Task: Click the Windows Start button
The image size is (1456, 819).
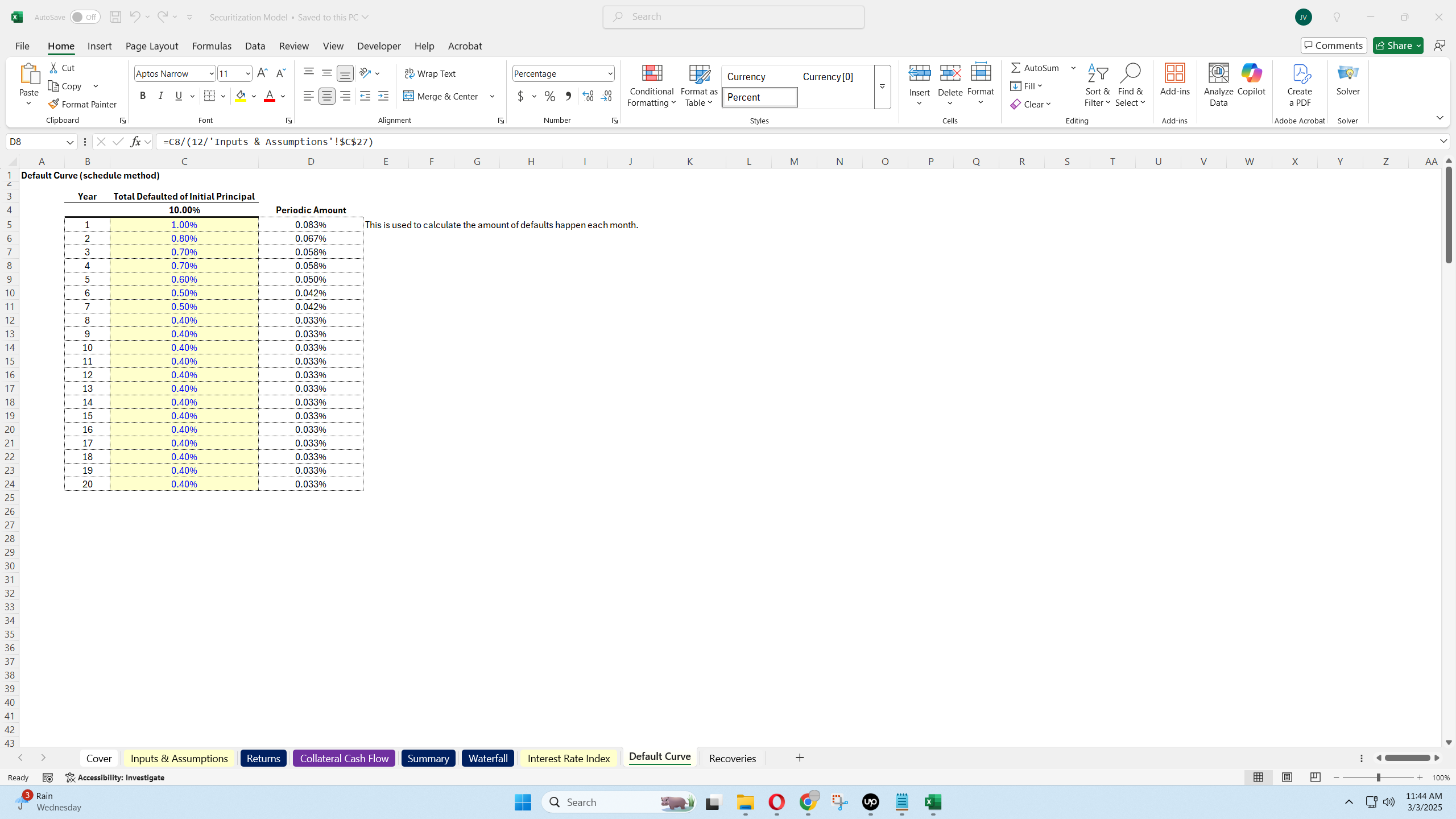Action: point(523,803)
